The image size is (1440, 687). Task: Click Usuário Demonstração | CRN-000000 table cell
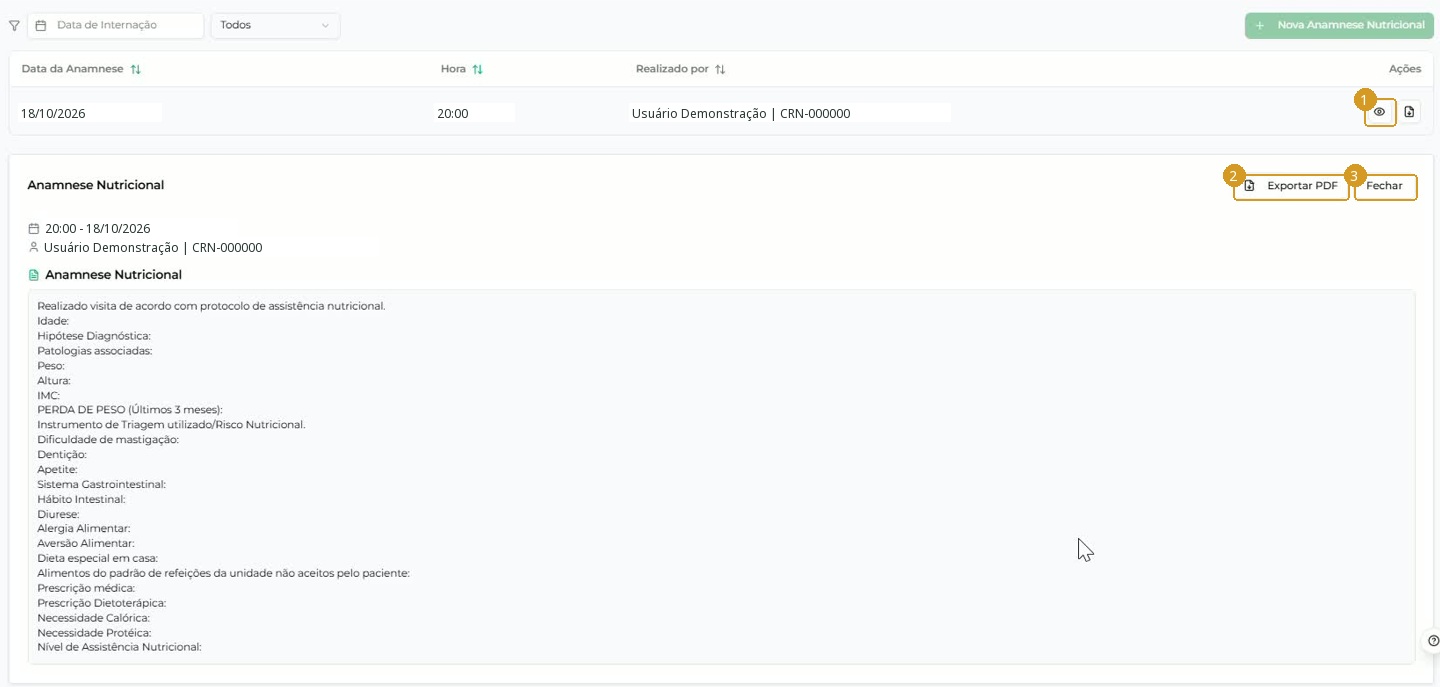pyautogui.click(x=741, y=114)
